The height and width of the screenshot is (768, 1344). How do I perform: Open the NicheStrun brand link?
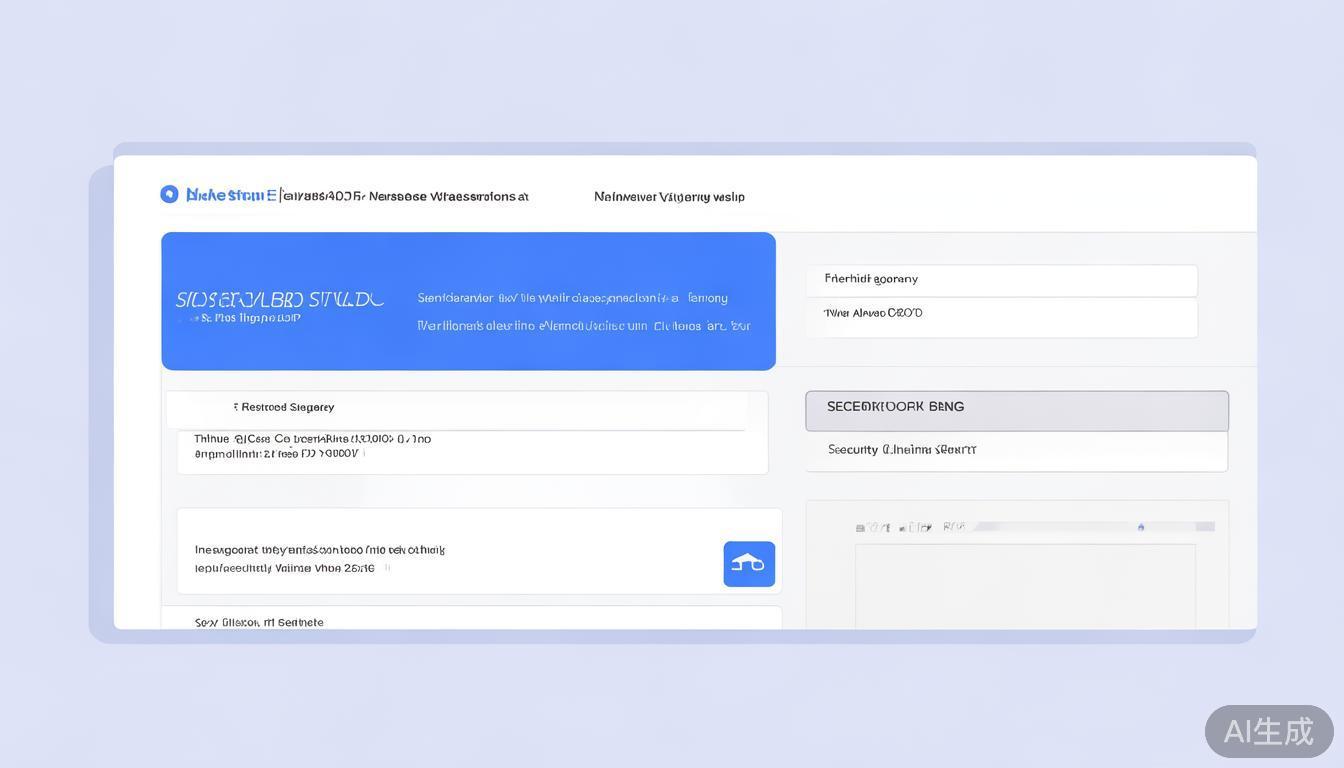coord(230,195)
